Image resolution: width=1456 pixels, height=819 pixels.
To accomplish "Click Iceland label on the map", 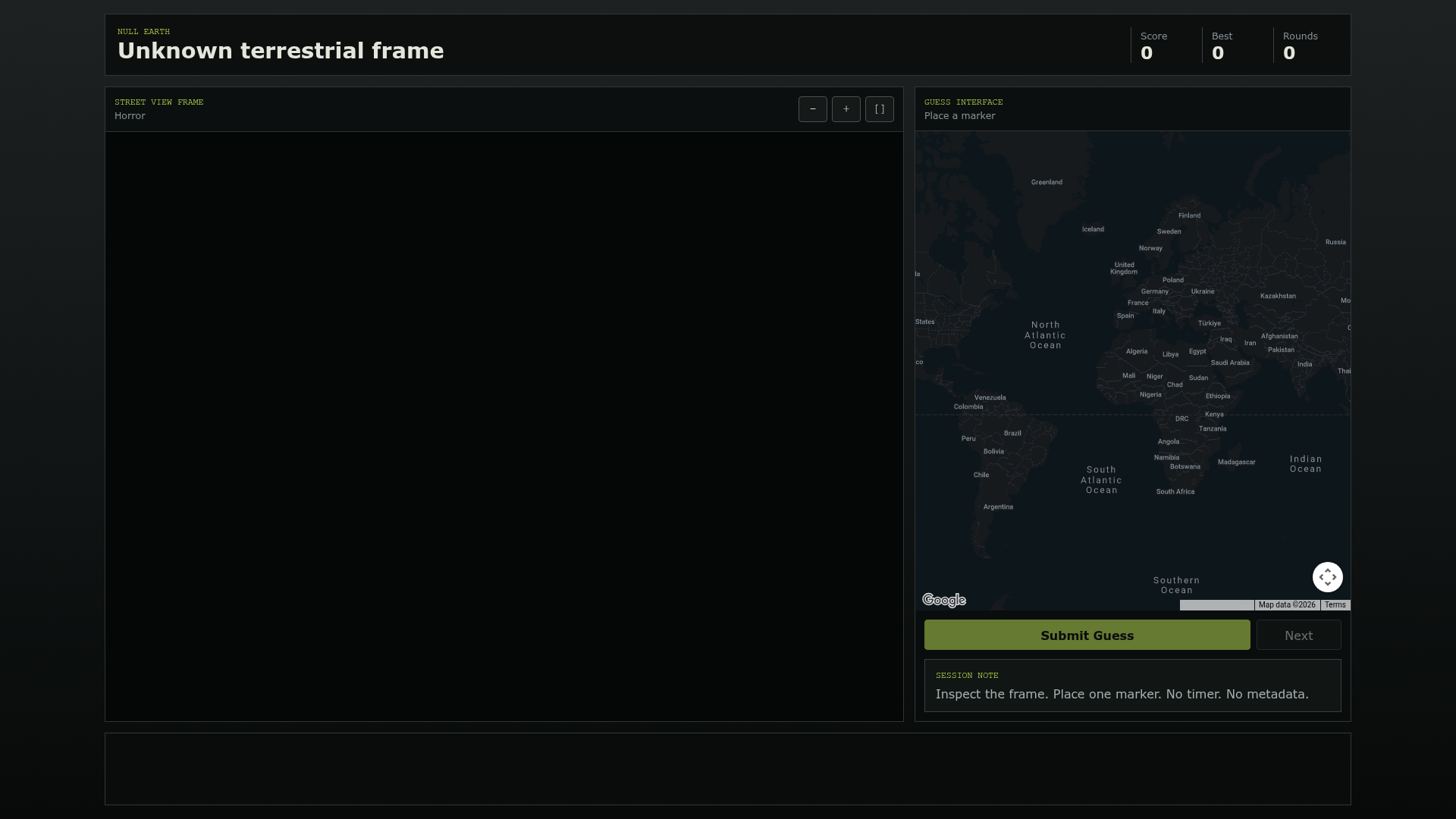I will pos(1093,229).
